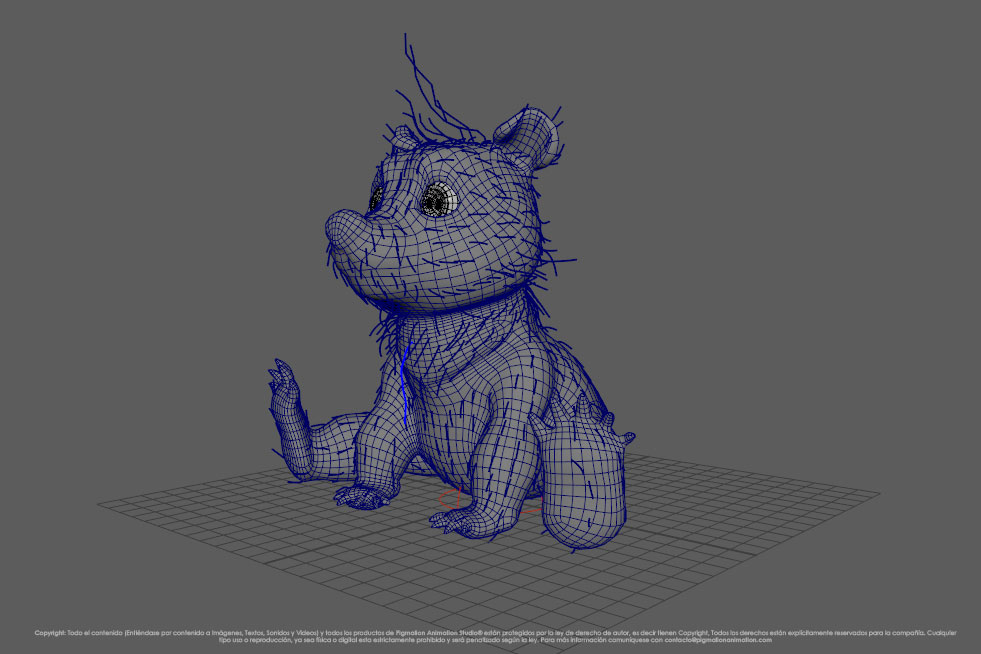981x654 pixels.
Task: Click the bear's left eye on the mesh
Action: (440, 200)
